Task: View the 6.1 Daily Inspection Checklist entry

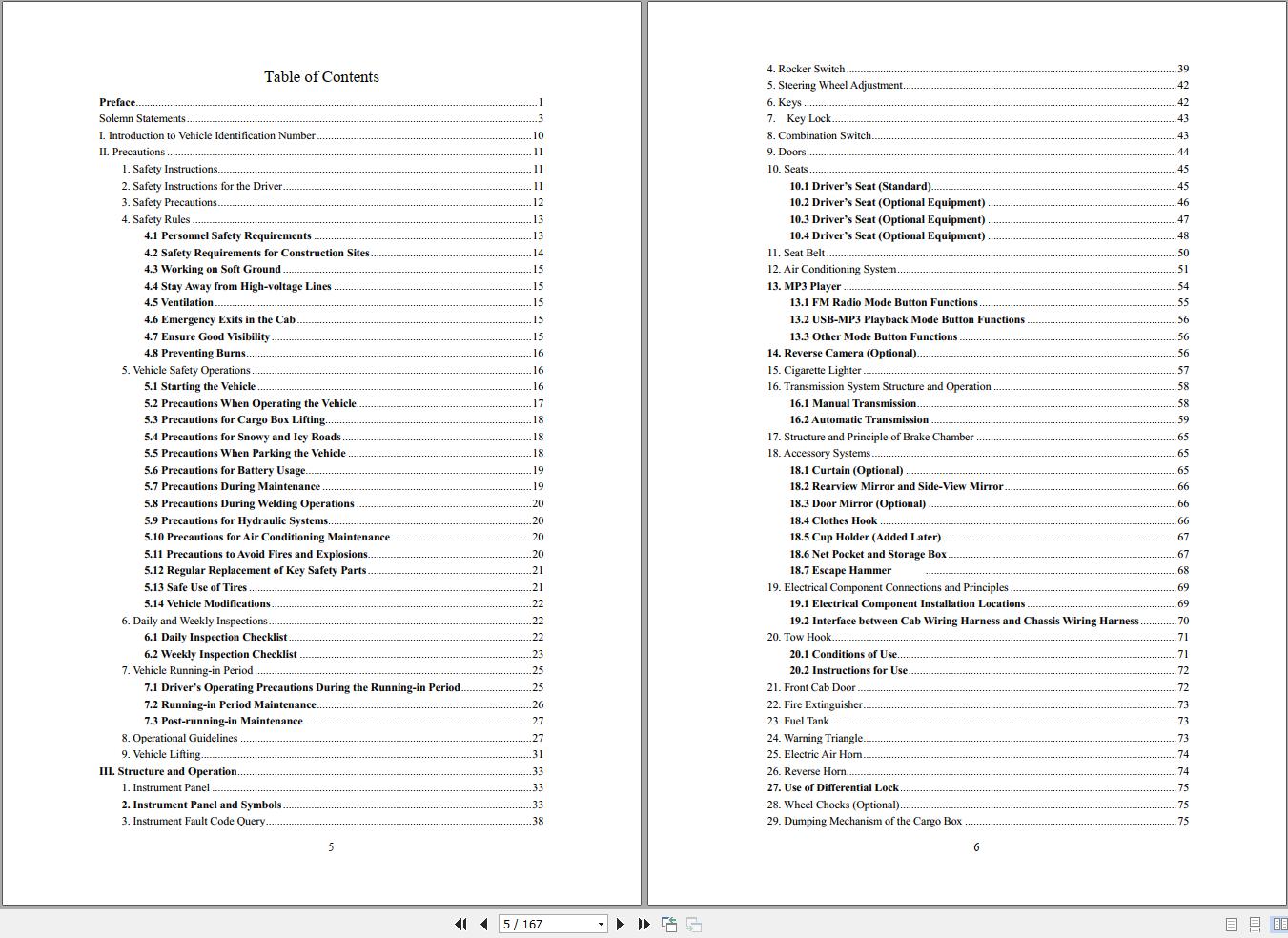Action: coord(216,637)
